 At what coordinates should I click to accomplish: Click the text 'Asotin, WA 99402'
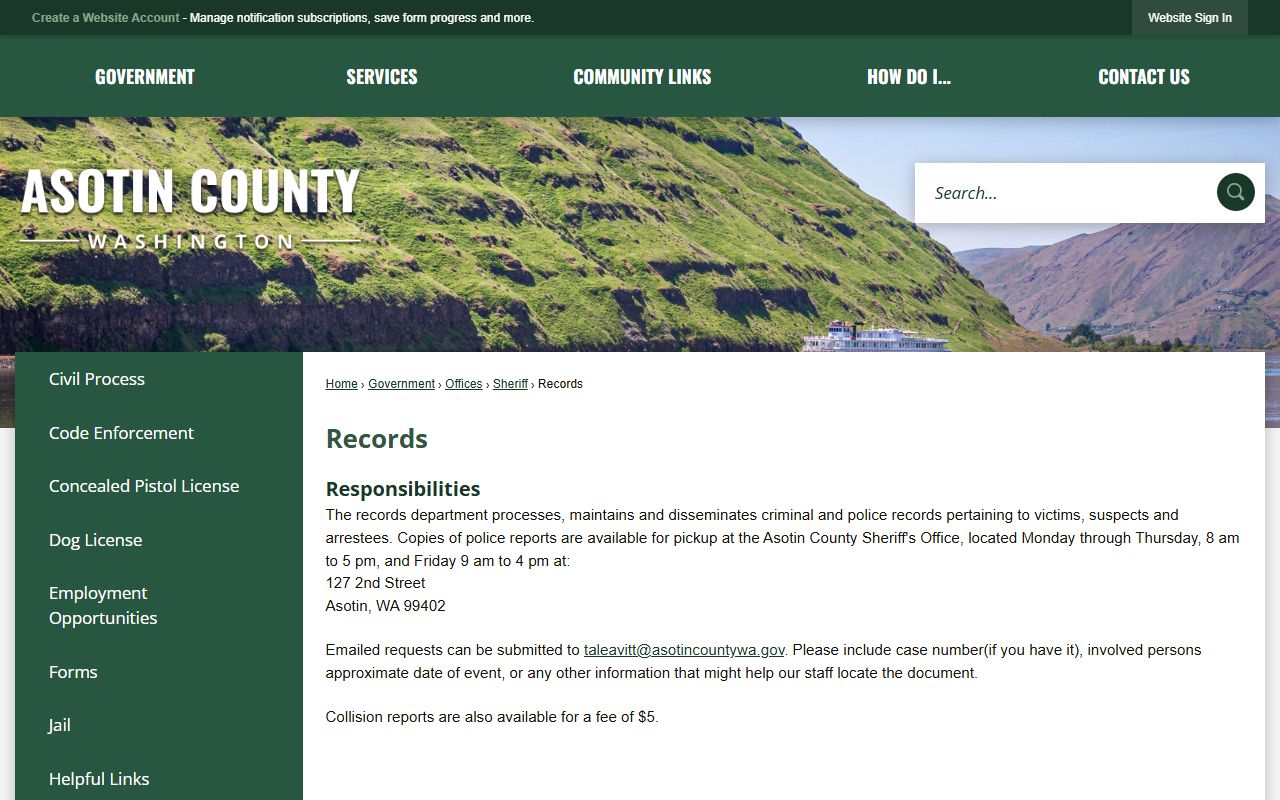click(386, 606)
